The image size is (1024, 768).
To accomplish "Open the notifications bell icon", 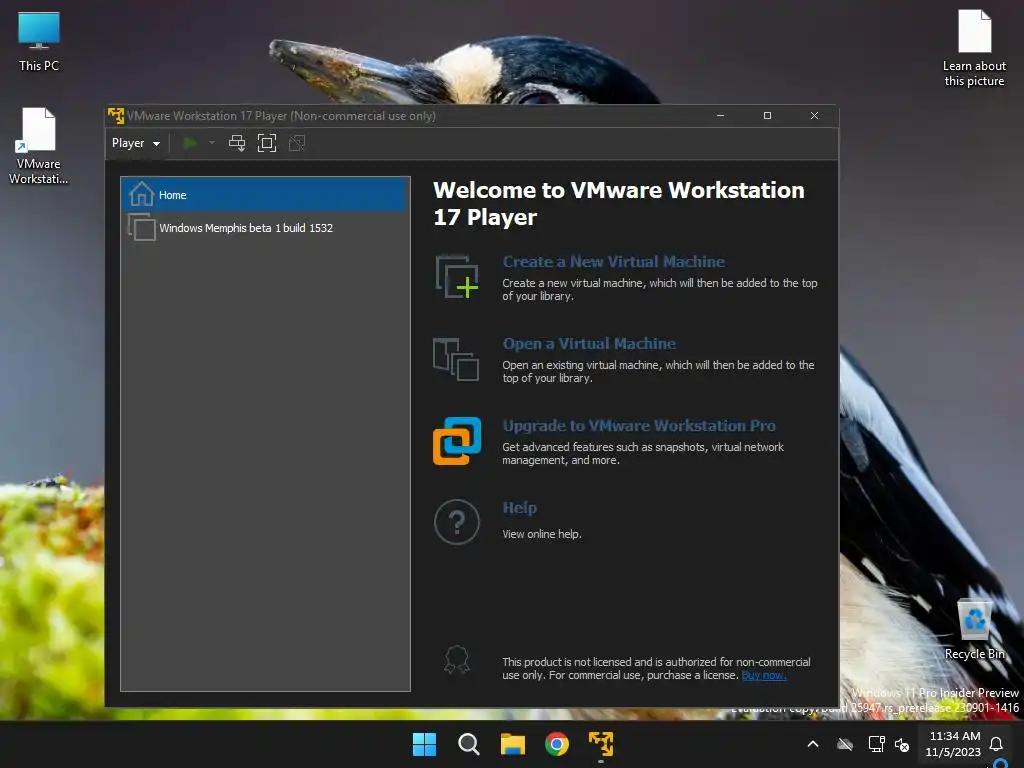I will [x=996, y=744].
